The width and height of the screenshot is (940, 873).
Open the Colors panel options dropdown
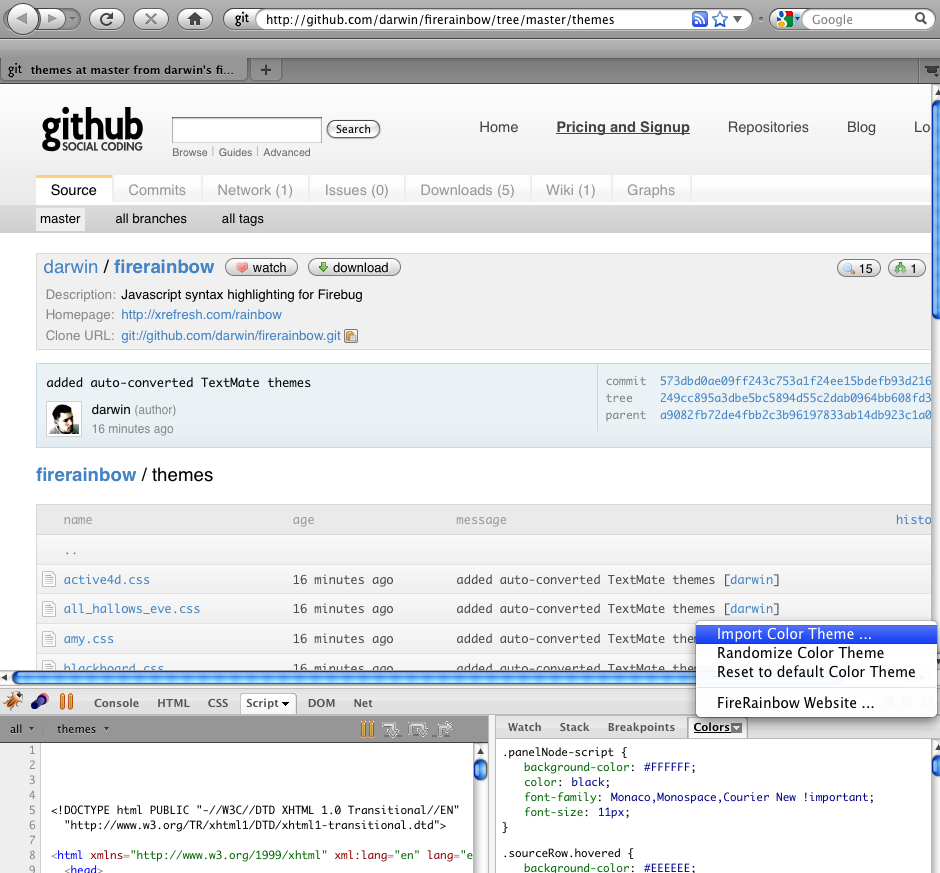click(737, 728)
